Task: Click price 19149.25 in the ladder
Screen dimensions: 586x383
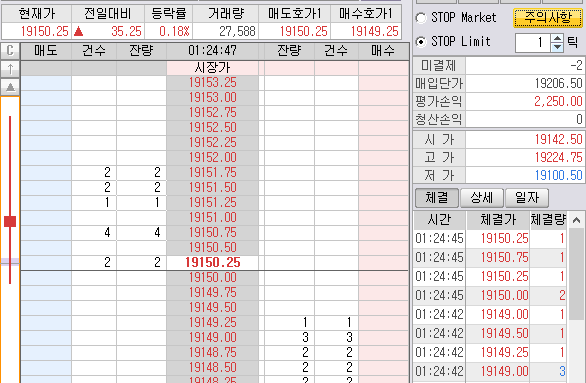Action: click(212, 322)
